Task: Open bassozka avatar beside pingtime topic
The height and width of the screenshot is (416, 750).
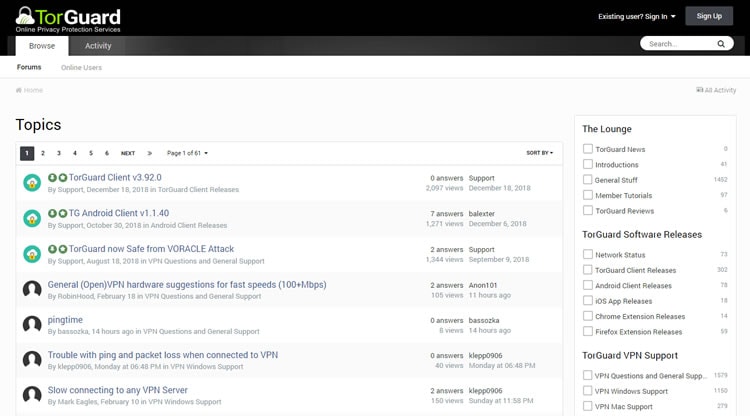Action: click(x=32, y=325)
